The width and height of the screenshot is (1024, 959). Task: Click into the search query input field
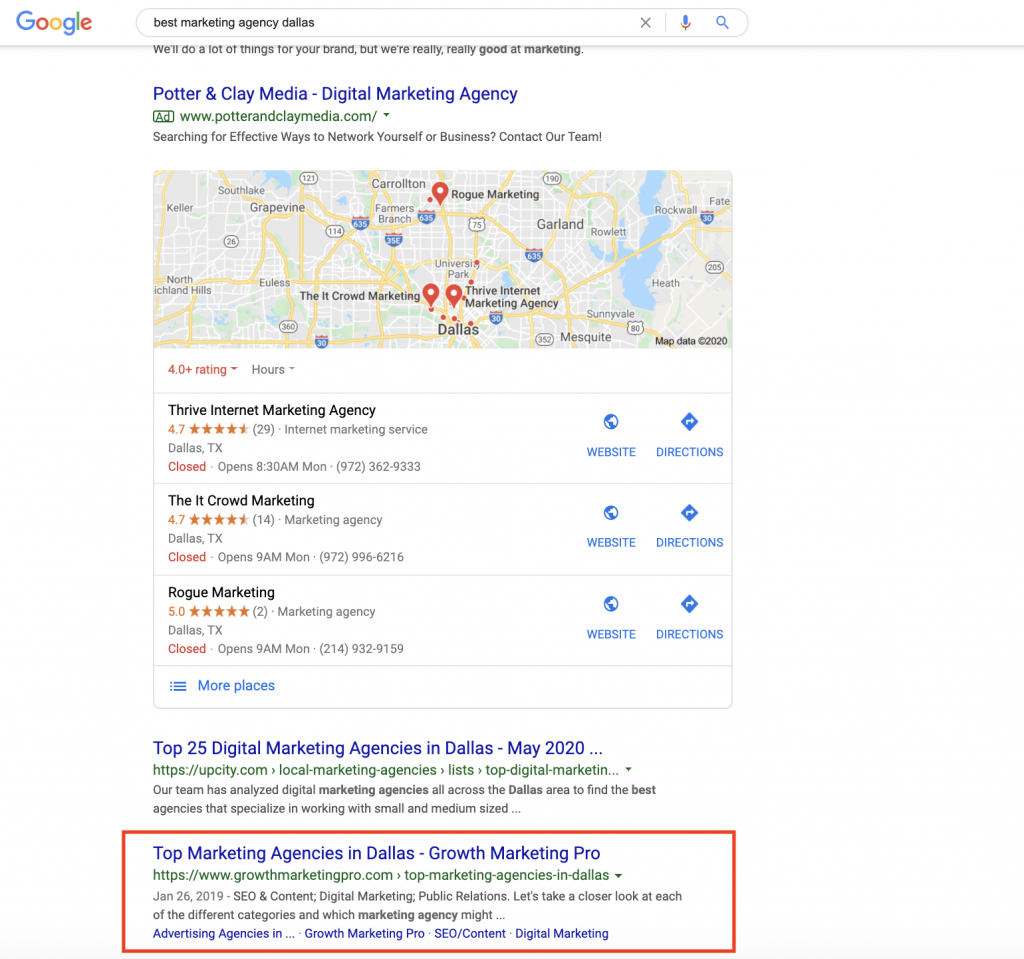(391, 23)
